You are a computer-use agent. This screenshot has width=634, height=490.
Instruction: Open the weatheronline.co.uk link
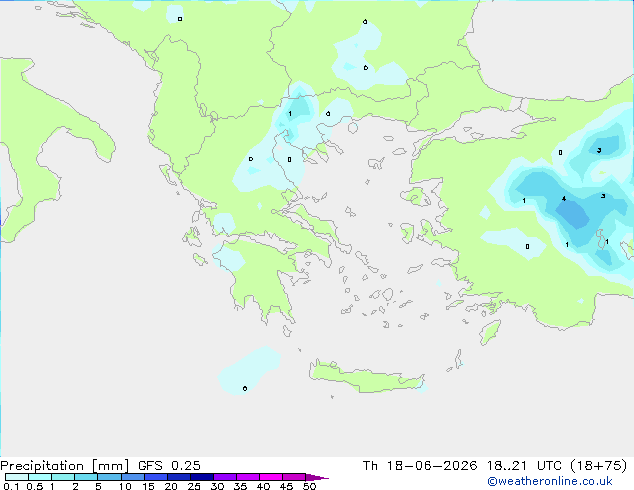click(550, 481)
